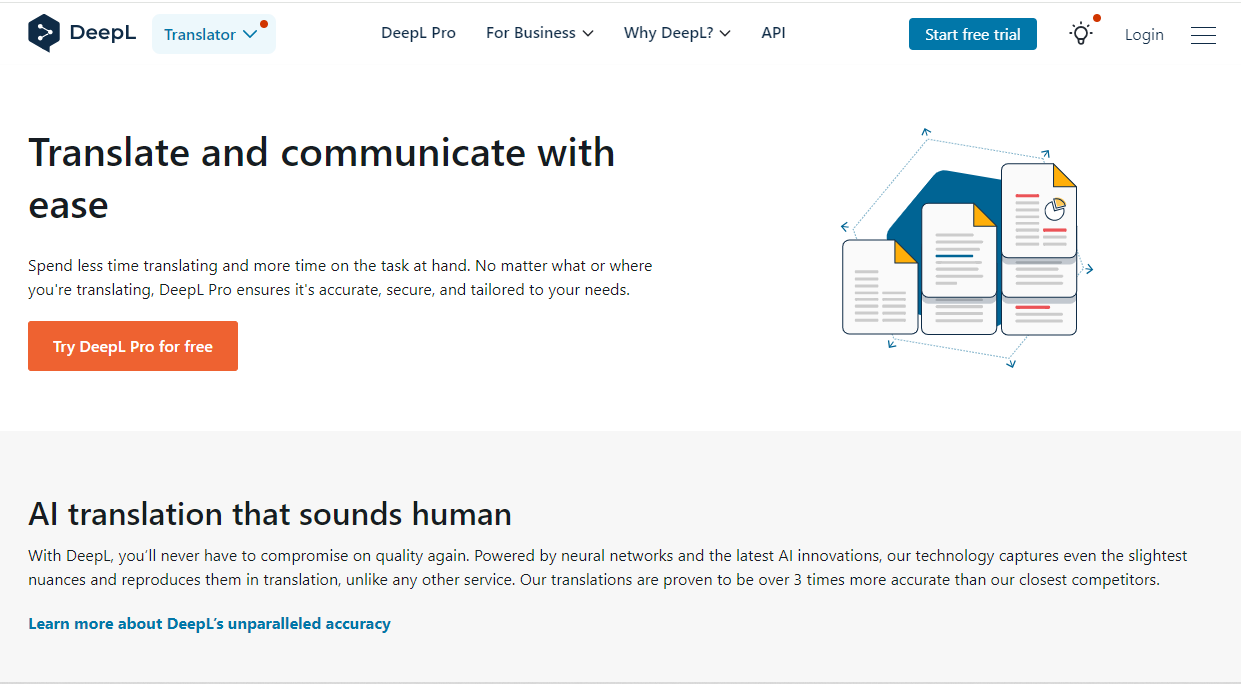
Task: Click paragraph starting "Spend less time translating"
Action: (340, 278)
